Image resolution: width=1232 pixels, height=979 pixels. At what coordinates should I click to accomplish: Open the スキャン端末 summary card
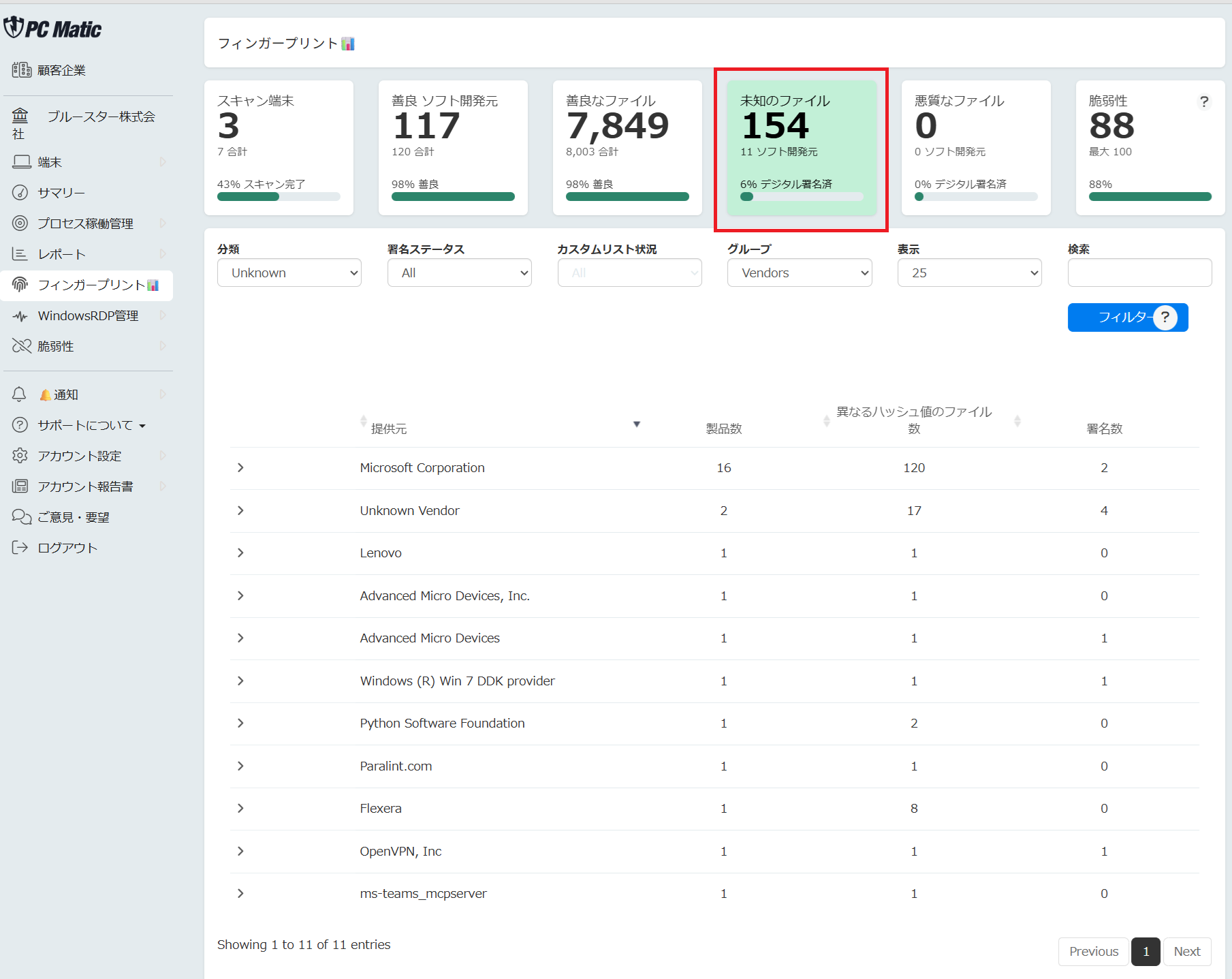point(279,148)
